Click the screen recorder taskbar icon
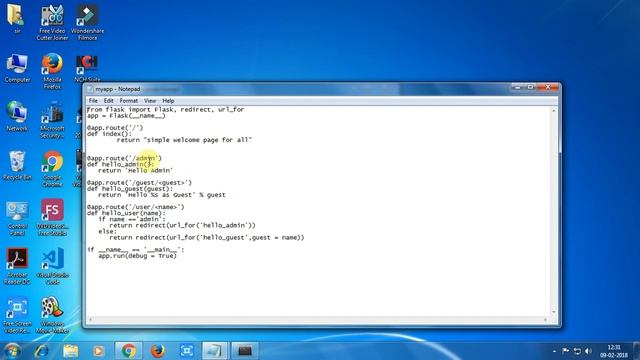This screenshot has height=360, width=640. [x=187, y=351]
